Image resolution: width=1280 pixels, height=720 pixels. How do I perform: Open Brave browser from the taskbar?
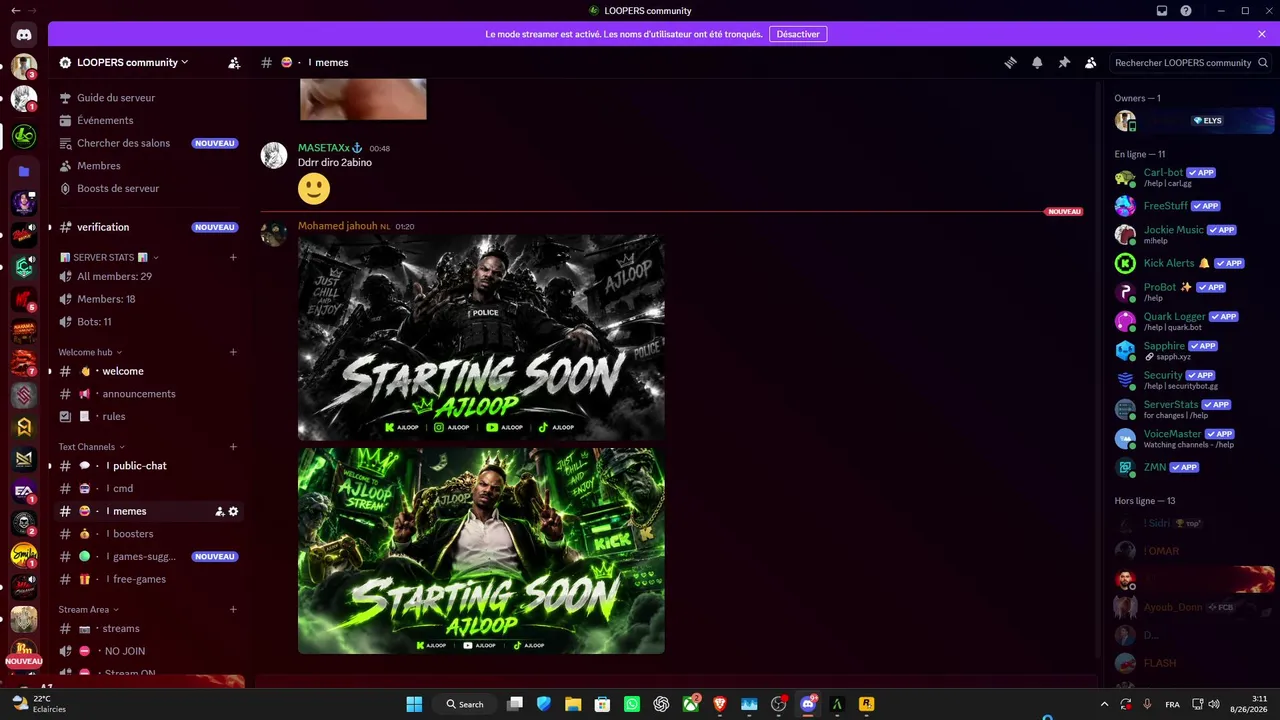tap(720, 704)
